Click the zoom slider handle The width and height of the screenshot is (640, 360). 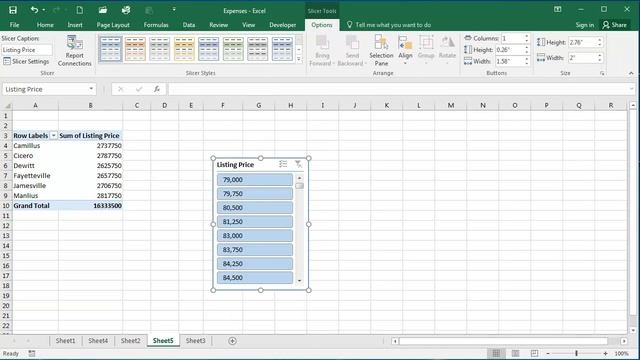click(x=576, y=353)
